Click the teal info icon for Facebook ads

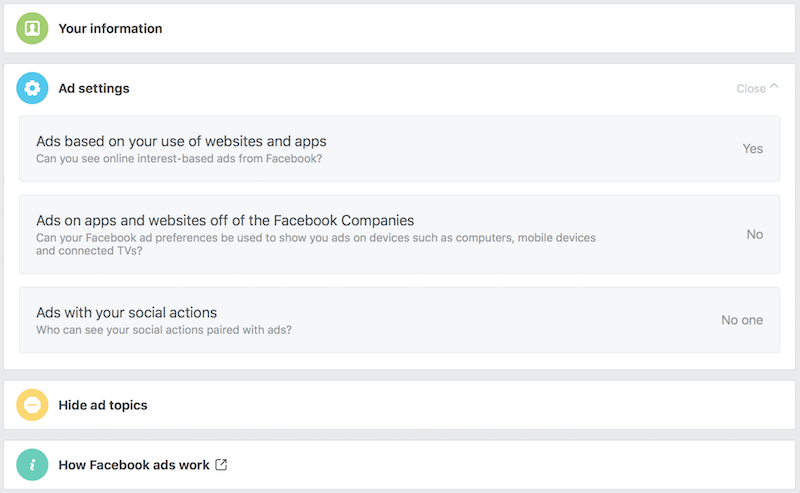click(x=32, y=464)
